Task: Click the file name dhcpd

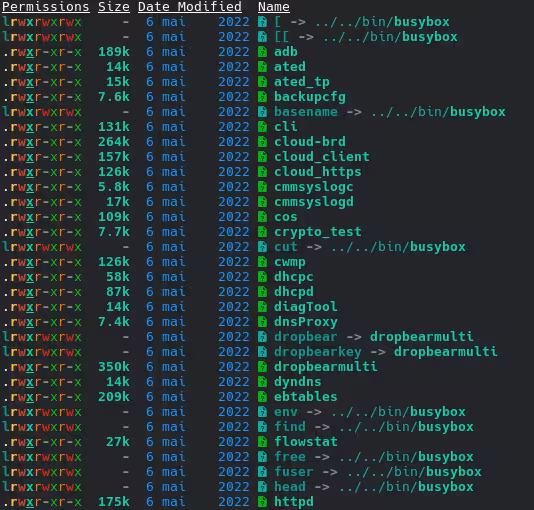Action: 294,292
